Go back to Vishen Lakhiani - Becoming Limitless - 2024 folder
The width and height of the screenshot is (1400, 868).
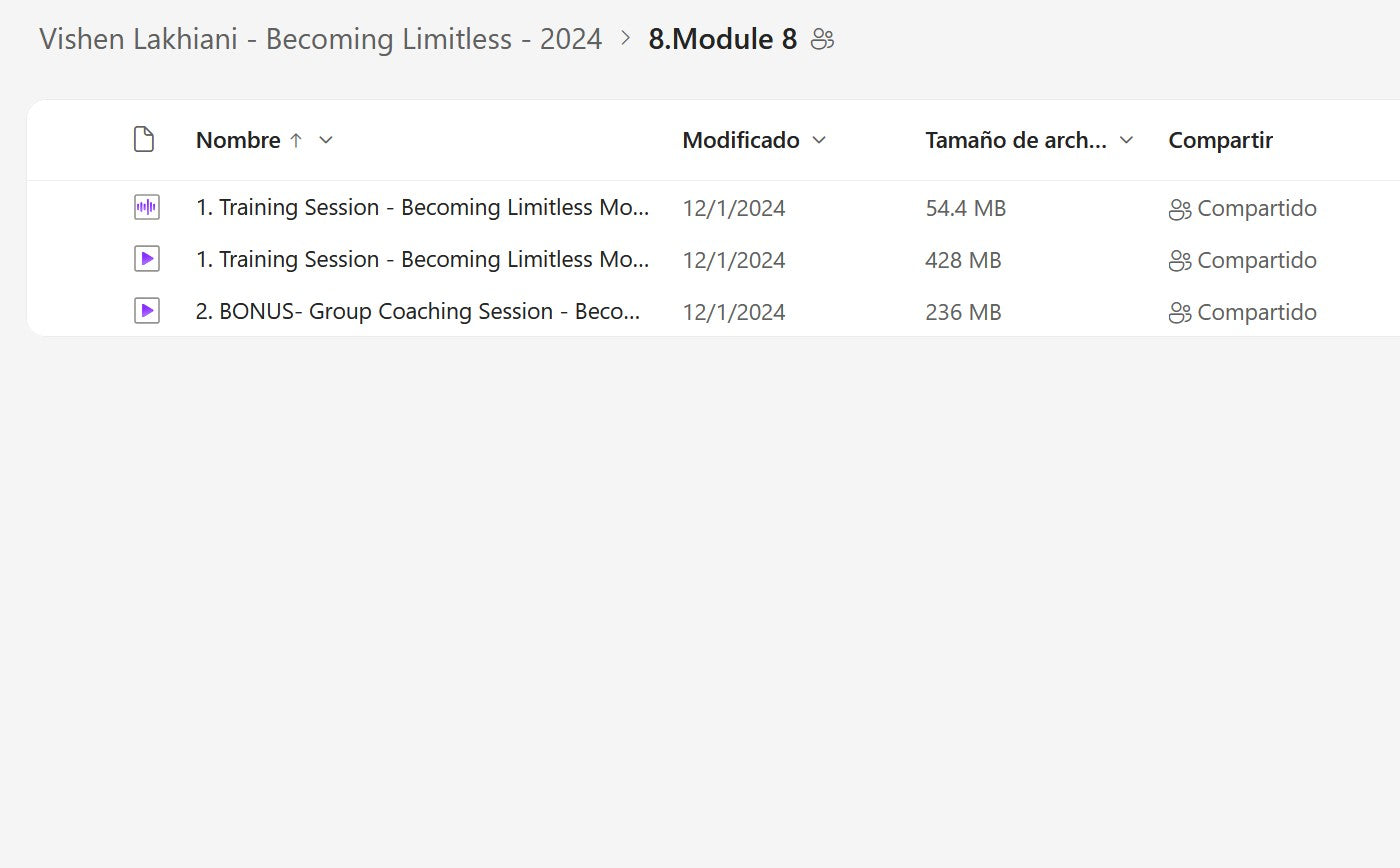coord(320,40)
